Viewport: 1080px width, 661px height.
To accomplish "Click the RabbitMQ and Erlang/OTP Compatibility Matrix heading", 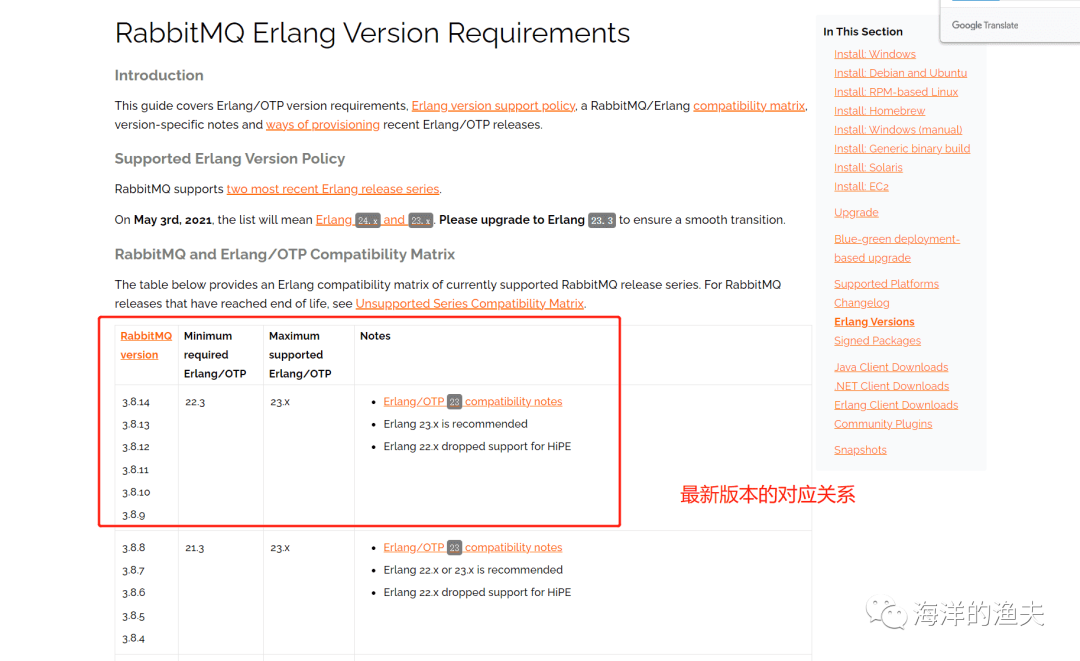I will point(285,254).
